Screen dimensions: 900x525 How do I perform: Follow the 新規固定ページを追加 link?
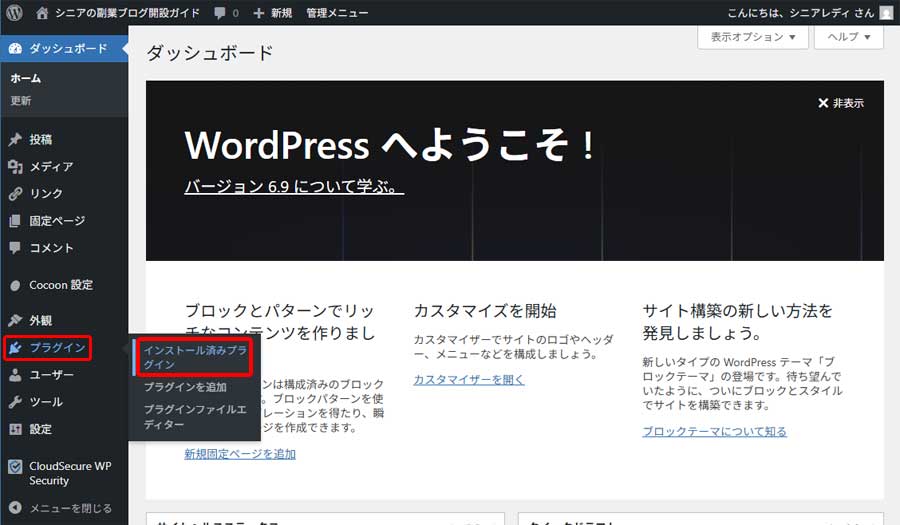[x=240, y=454]
